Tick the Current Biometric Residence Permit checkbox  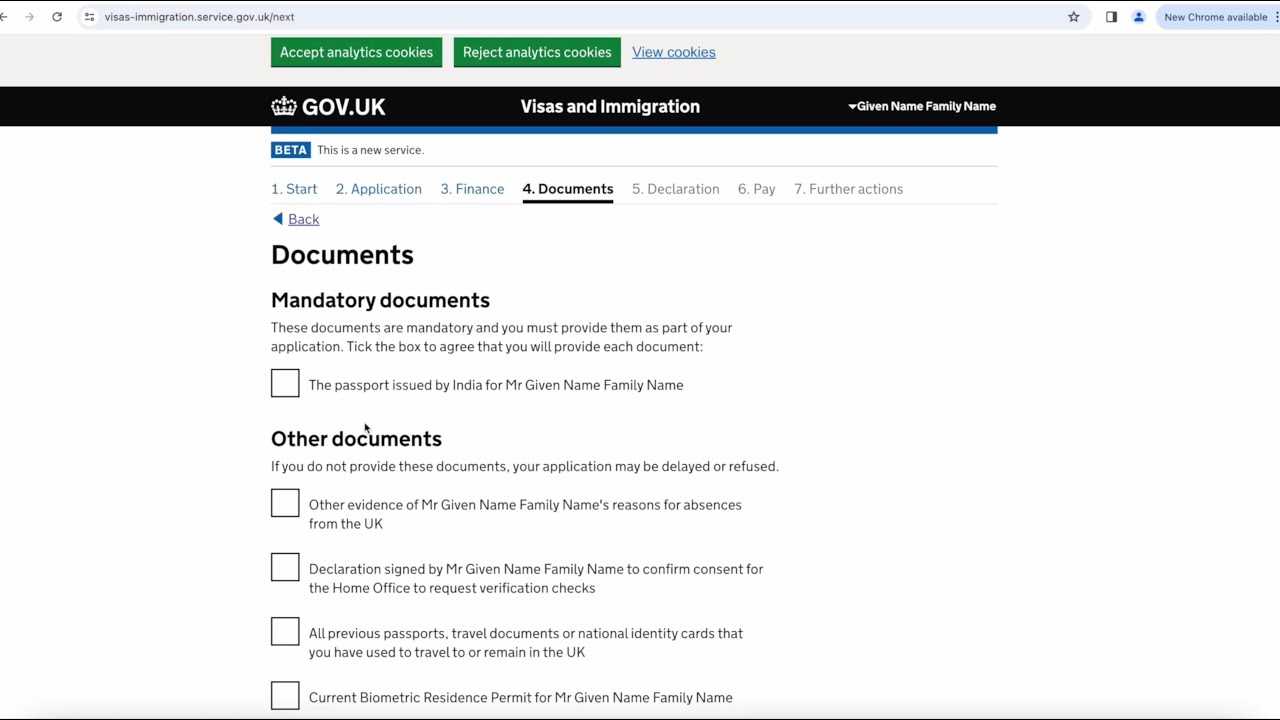point(285,695)
